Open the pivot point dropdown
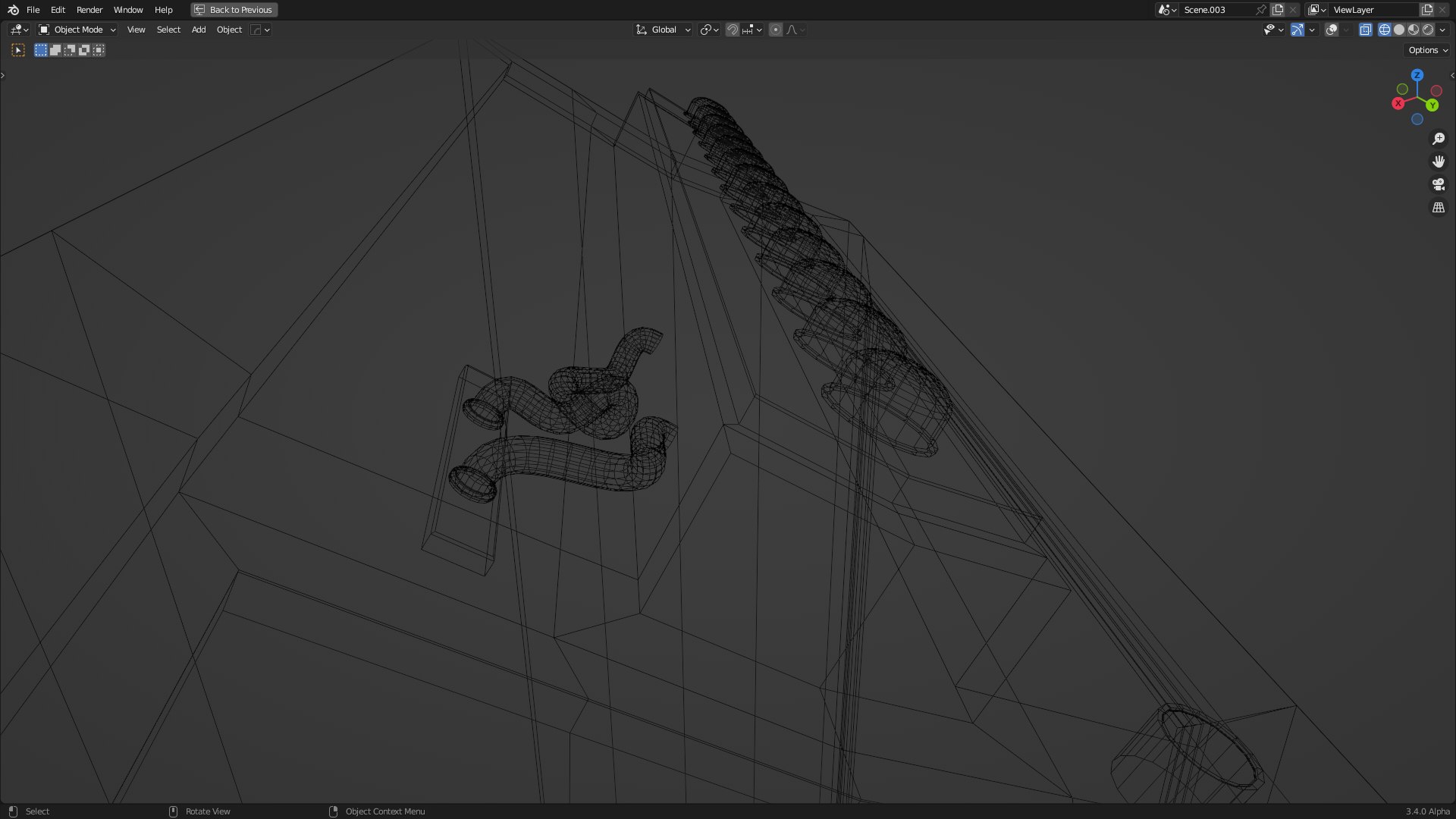This screenshot has height=819, width=1456. click(x=710, y=30)
